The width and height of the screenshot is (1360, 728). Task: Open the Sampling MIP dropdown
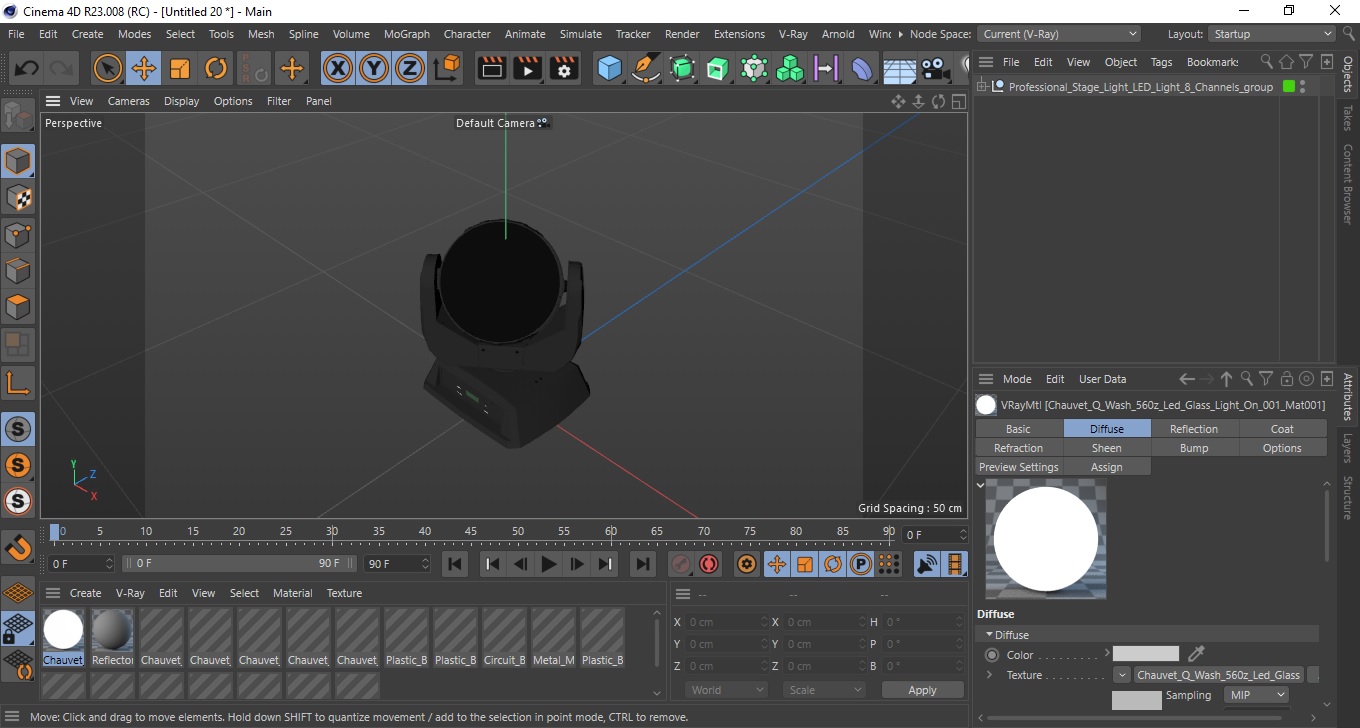(x=1256, y=695)
